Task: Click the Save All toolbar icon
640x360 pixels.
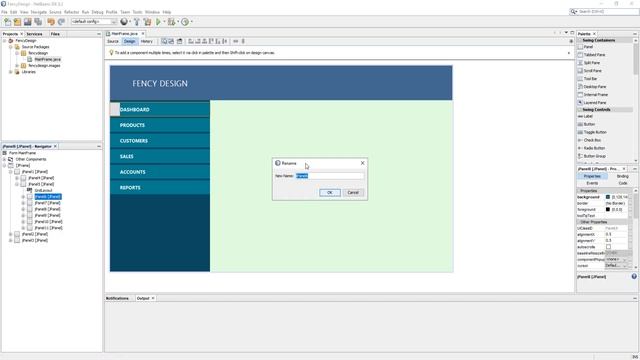Action: point(38,22)
